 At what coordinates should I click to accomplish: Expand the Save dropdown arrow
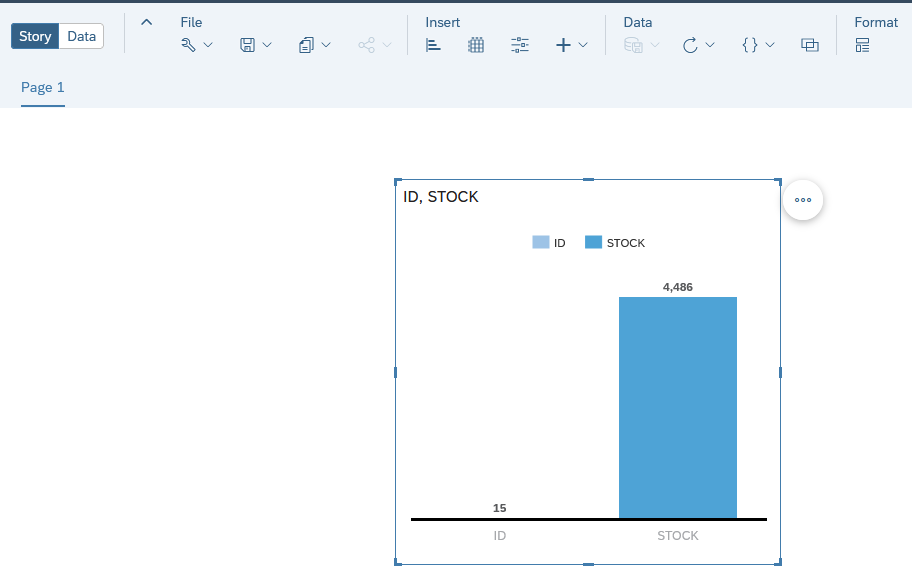pos(267,45)
